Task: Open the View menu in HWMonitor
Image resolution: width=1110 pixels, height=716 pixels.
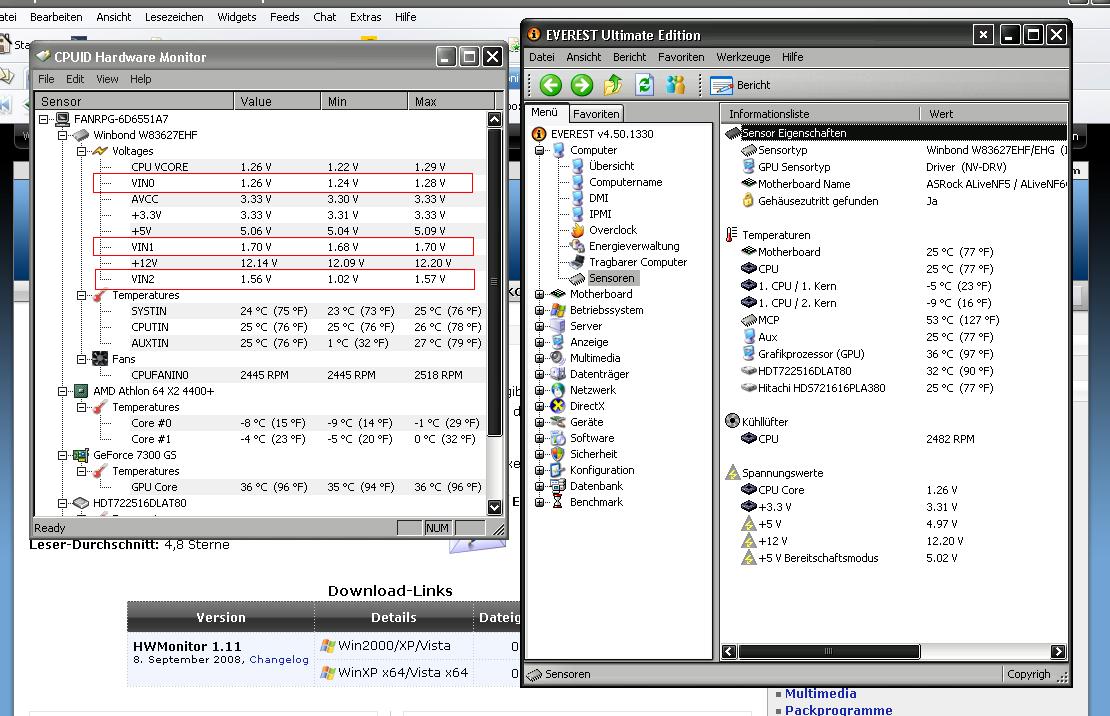Action: (107, 79)
